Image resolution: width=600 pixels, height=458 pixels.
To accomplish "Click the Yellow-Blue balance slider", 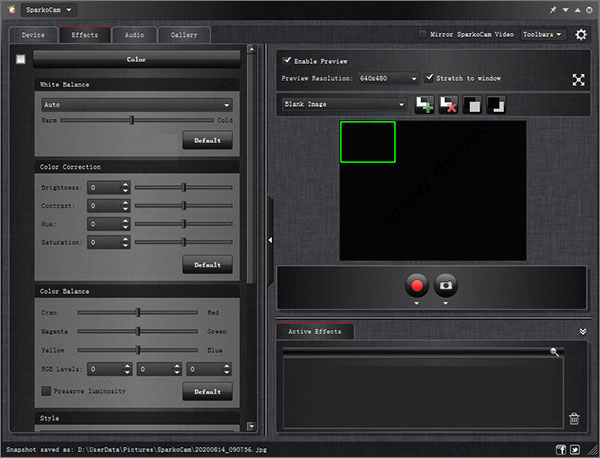I will pos(138,350).
